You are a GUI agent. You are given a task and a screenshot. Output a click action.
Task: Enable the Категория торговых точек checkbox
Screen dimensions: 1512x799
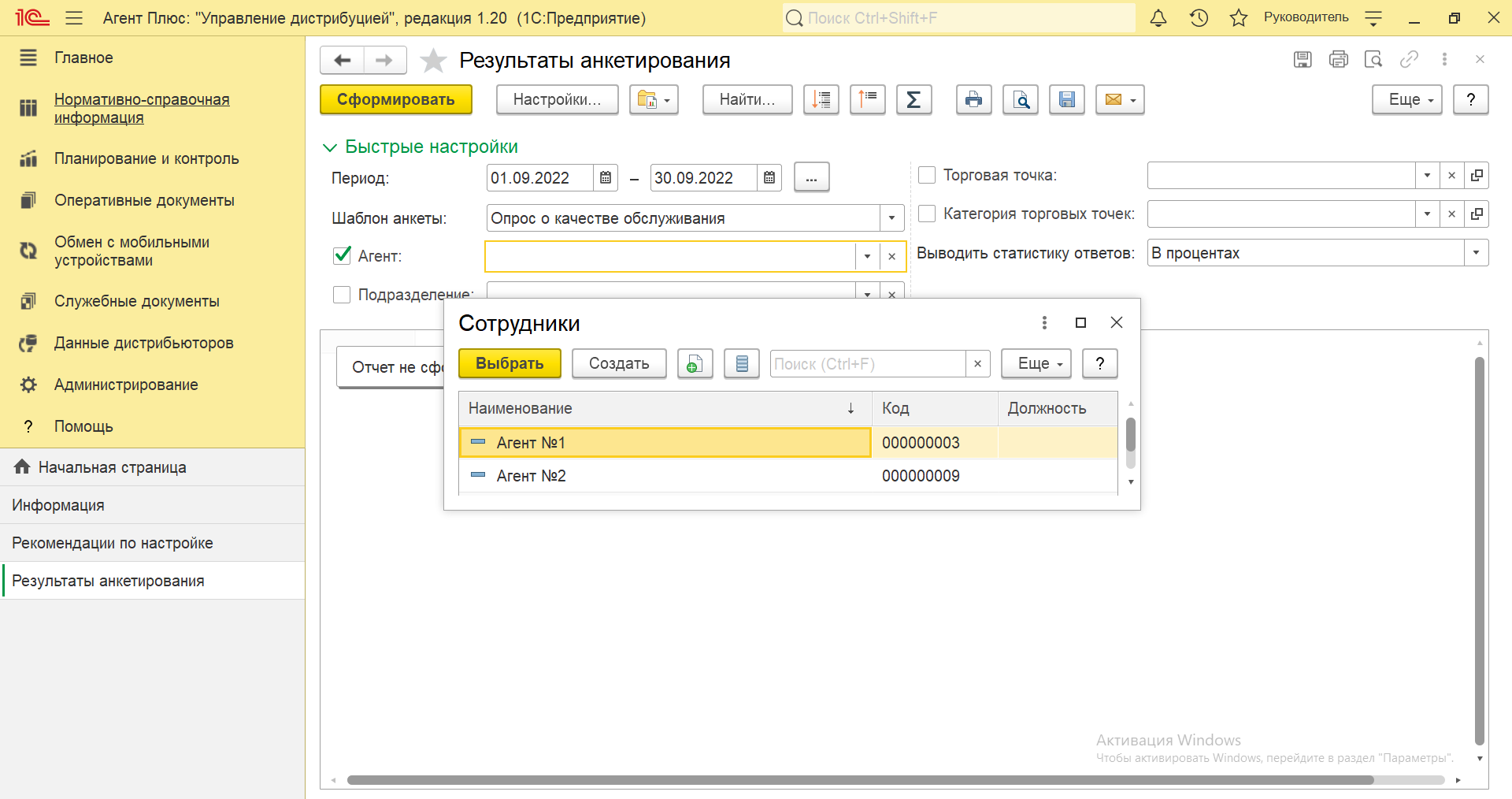click(927, 214)
